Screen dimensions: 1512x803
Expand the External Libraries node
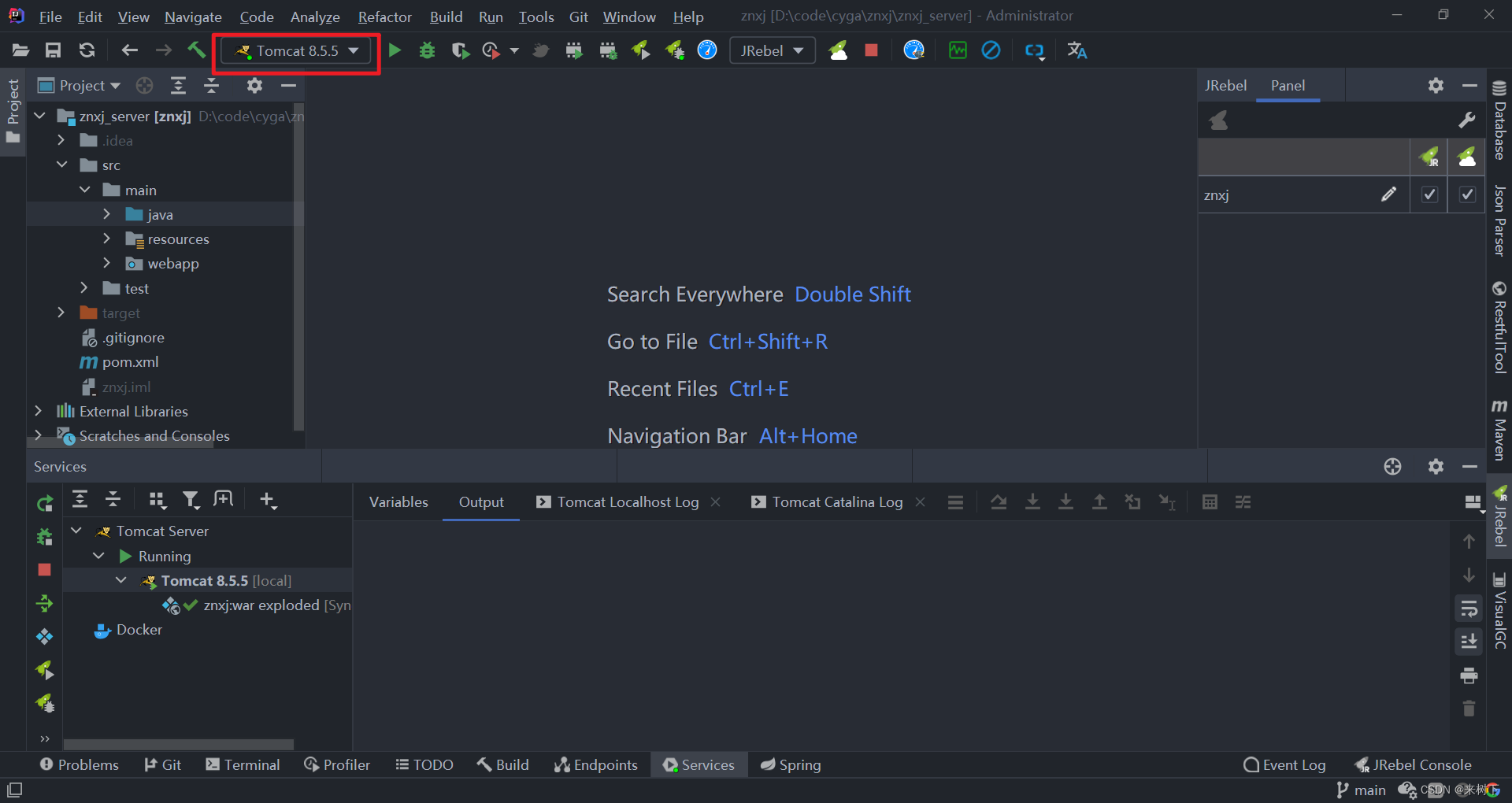click(x=38, y=411)
